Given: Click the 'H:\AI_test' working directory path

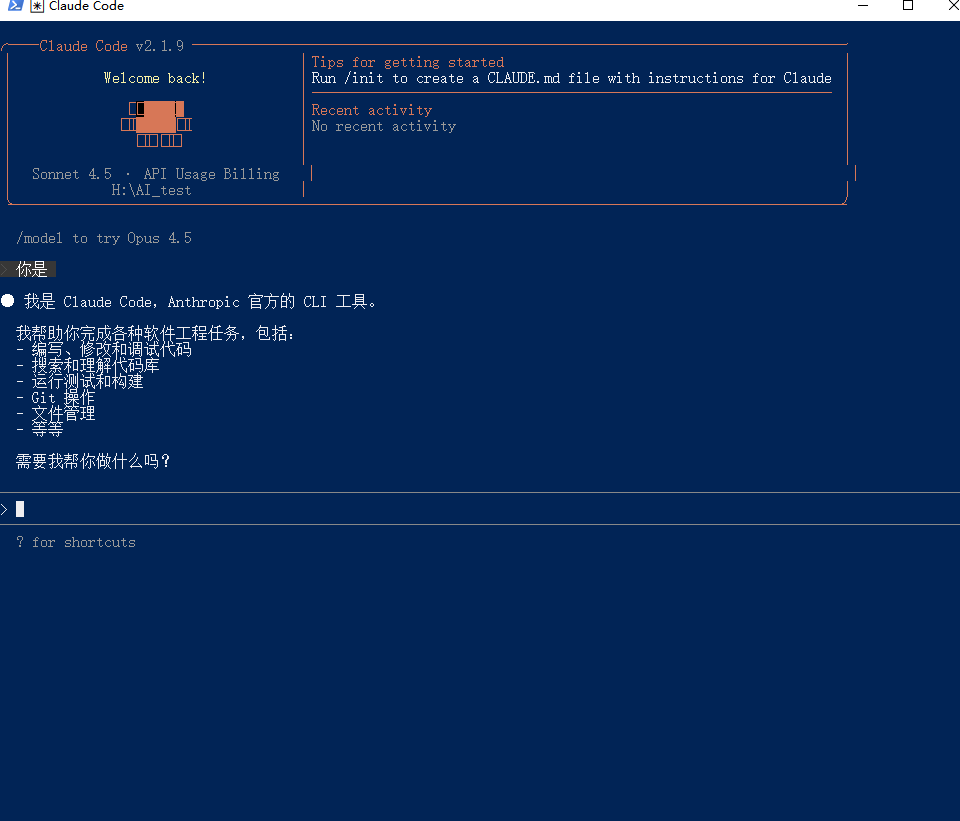Looking at the screenshot, I should 151,190.
